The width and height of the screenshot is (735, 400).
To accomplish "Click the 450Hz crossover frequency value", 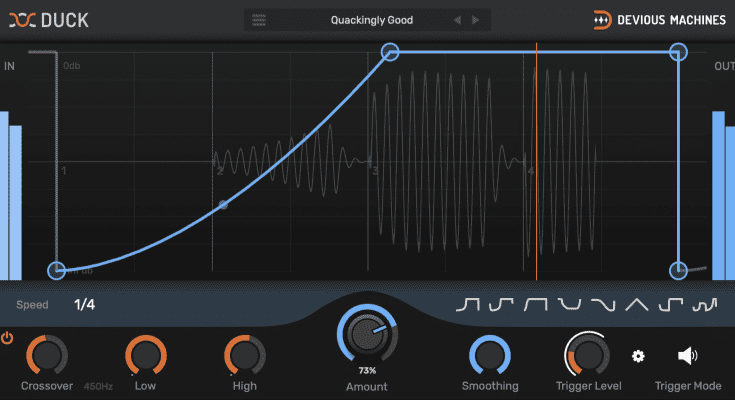I will coord(97,386).
